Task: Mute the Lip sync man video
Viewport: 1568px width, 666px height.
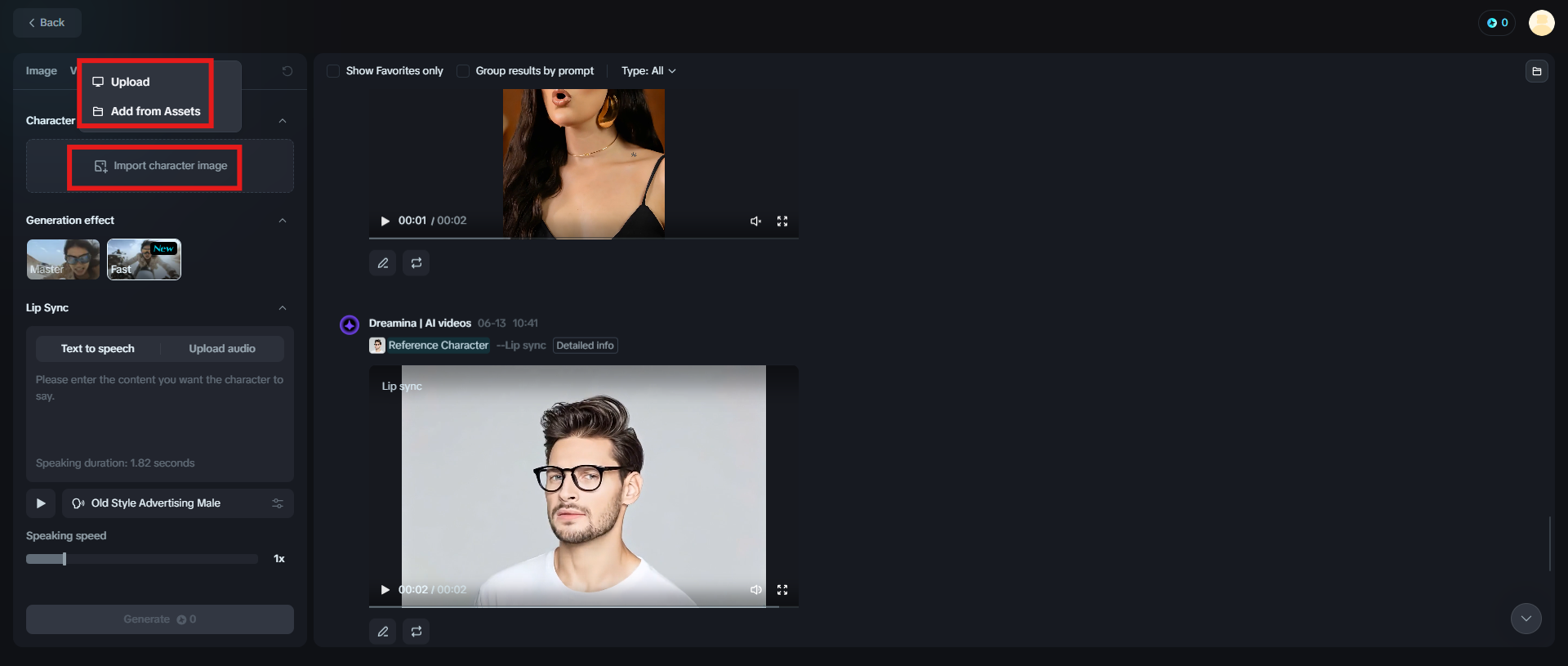Action: point(756,590)
